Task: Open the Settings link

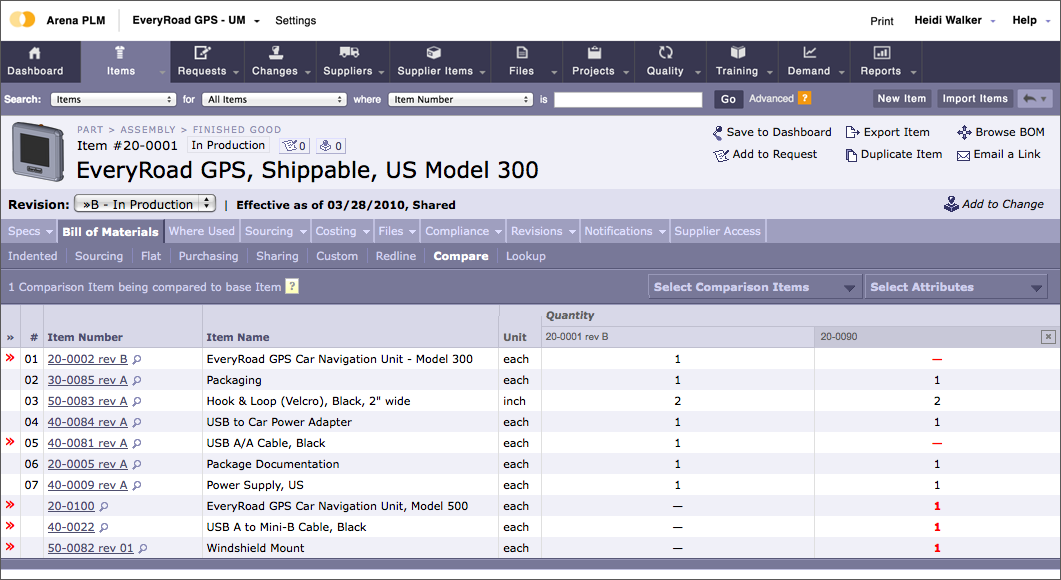Action: click(x=296, y=20)
